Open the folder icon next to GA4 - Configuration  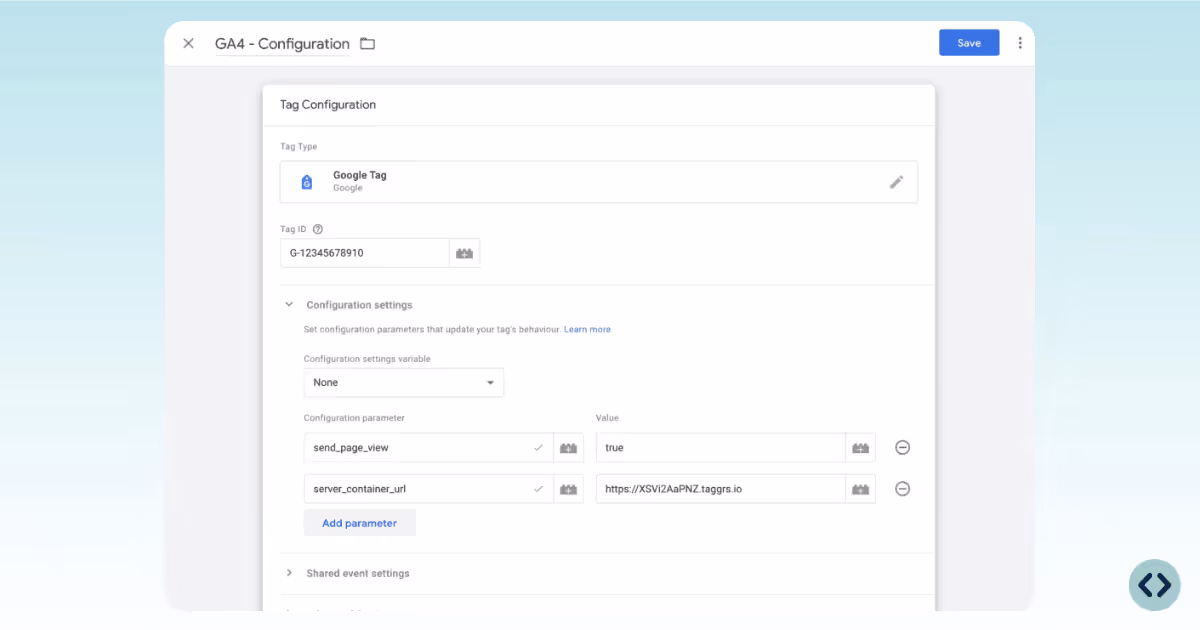367,43
